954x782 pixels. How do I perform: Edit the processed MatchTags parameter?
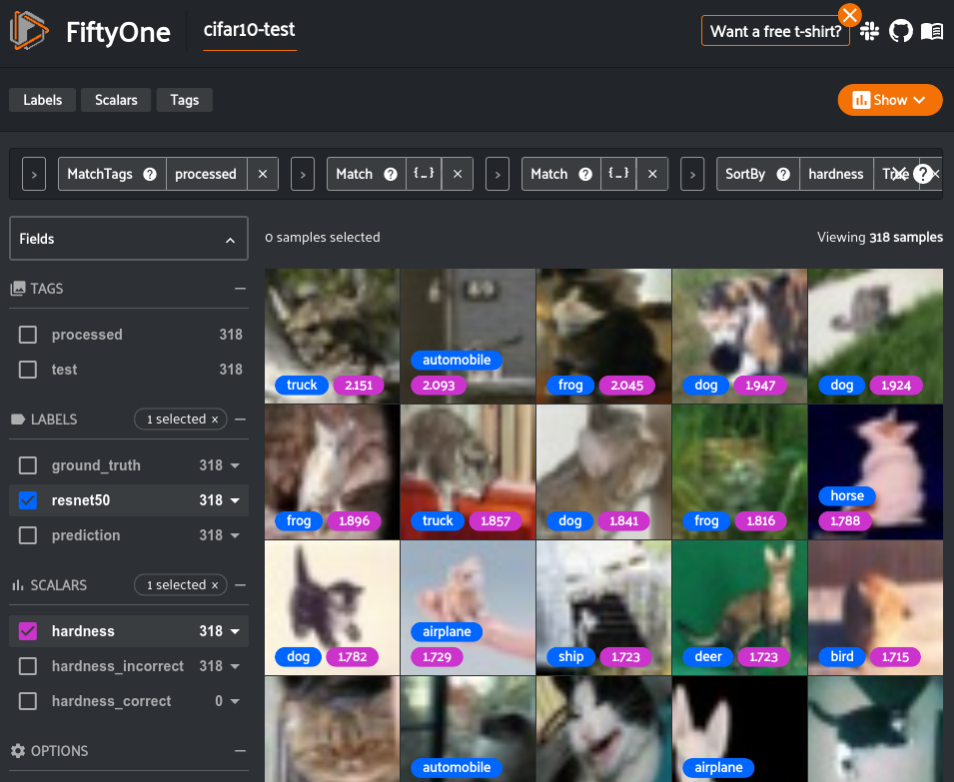click(x=206, y=174)
